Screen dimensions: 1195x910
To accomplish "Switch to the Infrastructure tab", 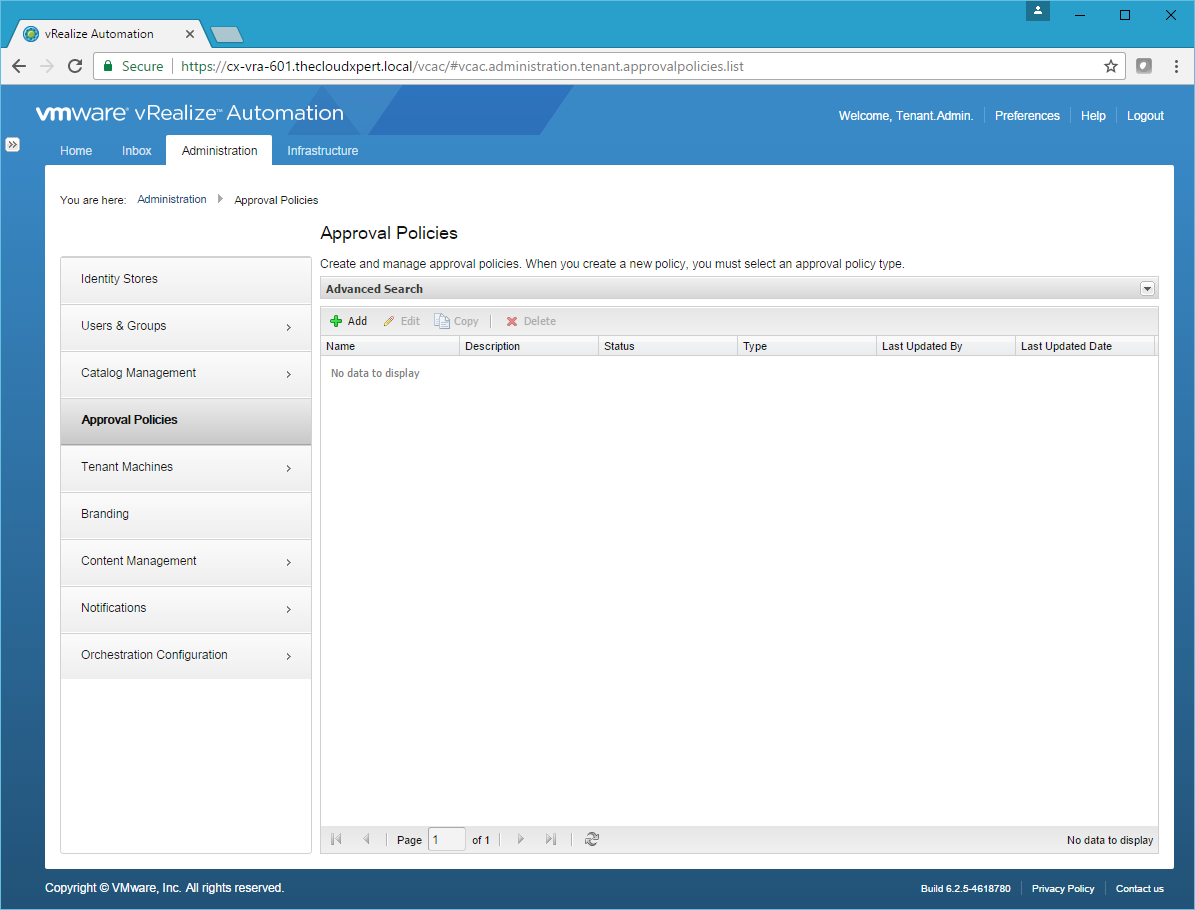I will point(322,151).
